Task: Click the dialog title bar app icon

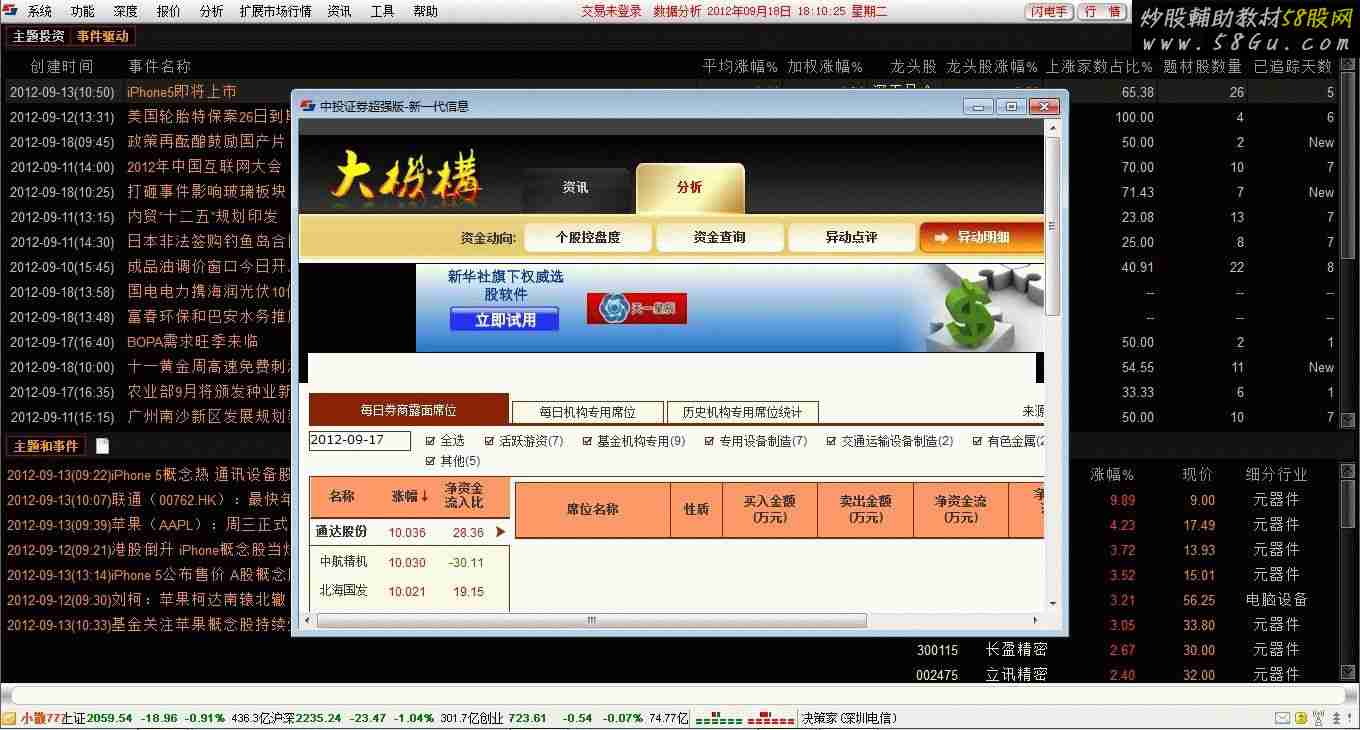Action: coord(308,106)
